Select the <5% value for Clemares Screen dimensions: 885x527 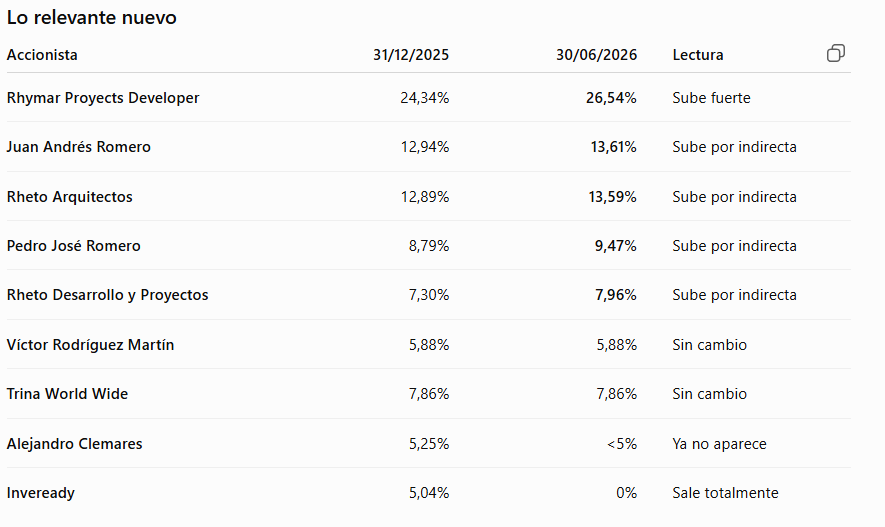622,443
